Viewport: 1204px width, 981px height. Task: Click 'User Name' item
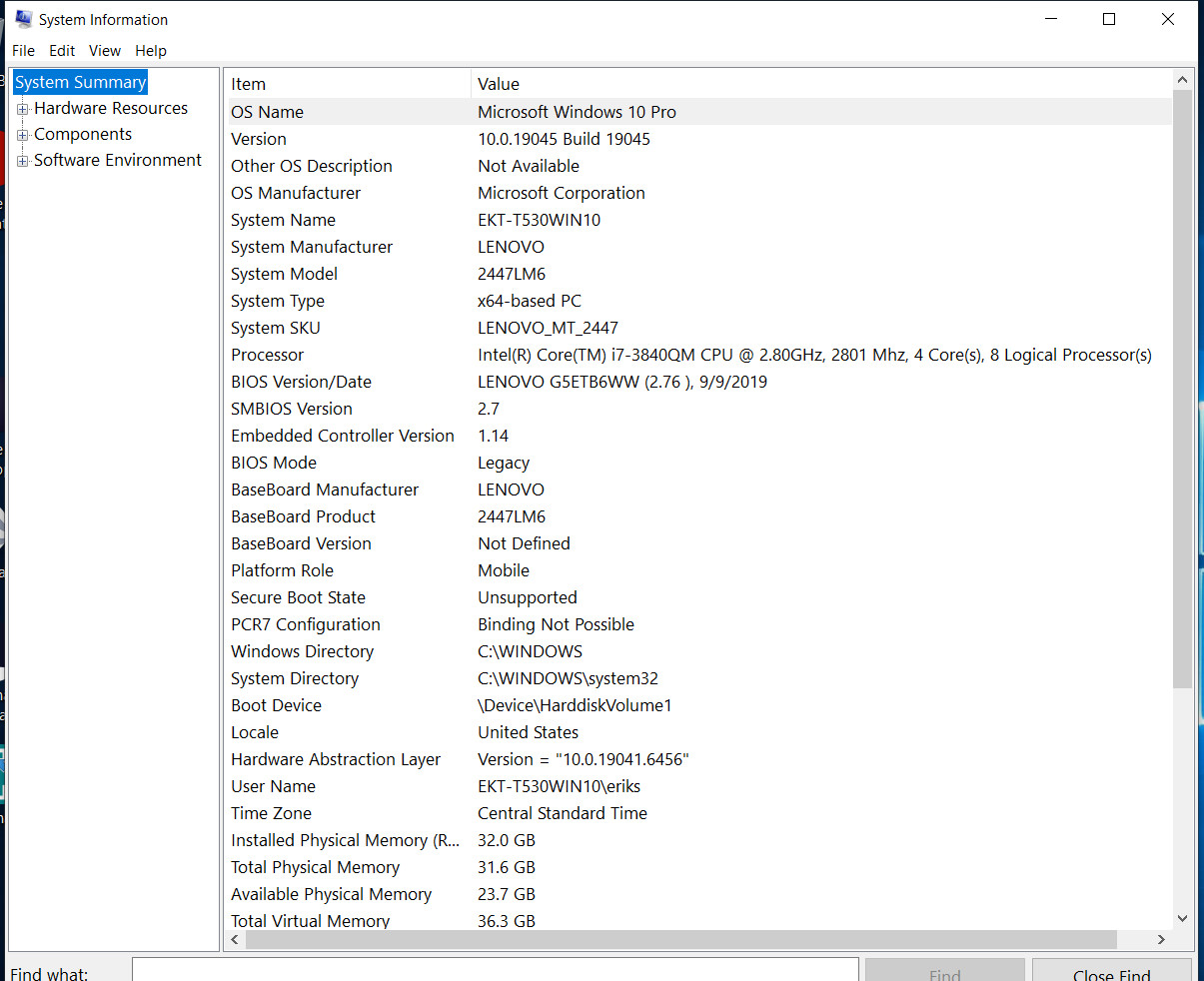point(274,786)
